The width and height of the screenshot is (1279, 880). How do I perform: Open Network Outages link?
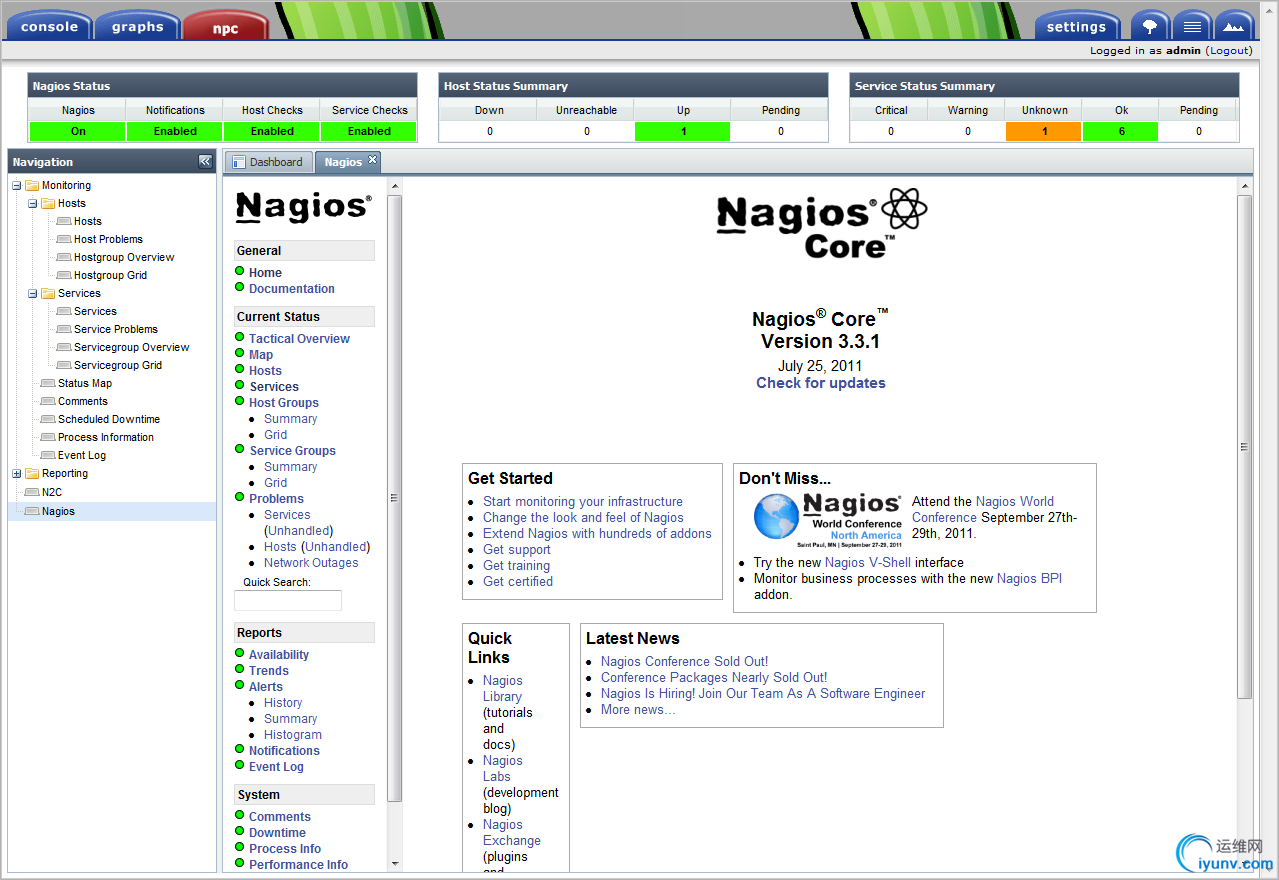(x=311, y=563)
